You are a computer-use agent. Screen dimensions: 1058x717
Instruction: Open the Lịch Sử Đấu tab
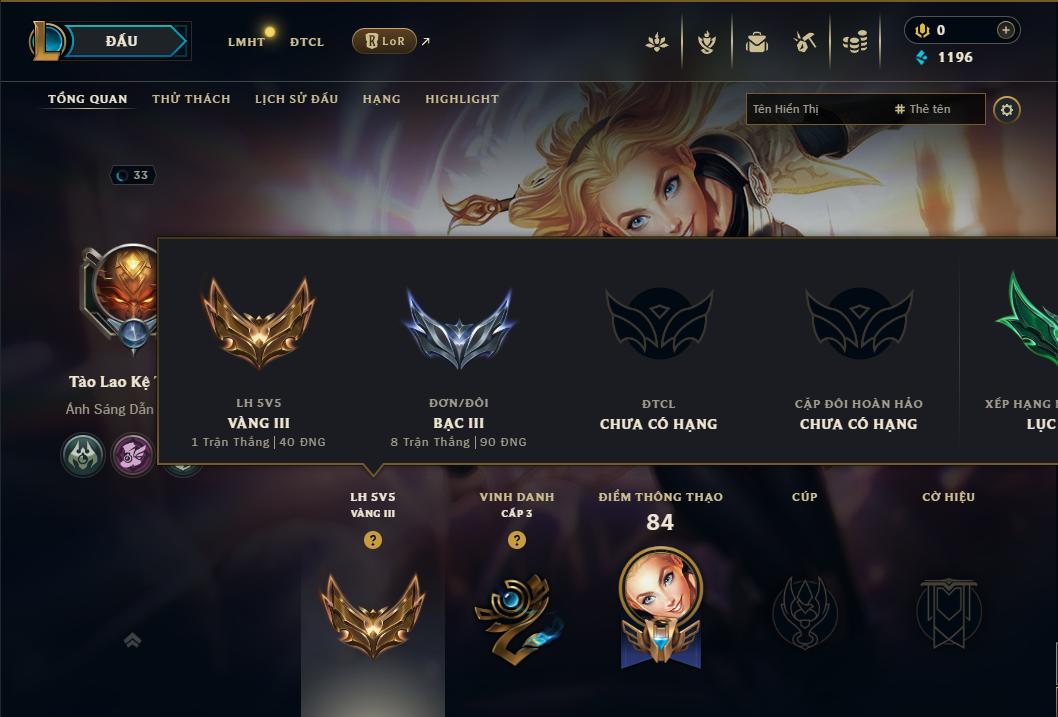(x=296, y=99)
